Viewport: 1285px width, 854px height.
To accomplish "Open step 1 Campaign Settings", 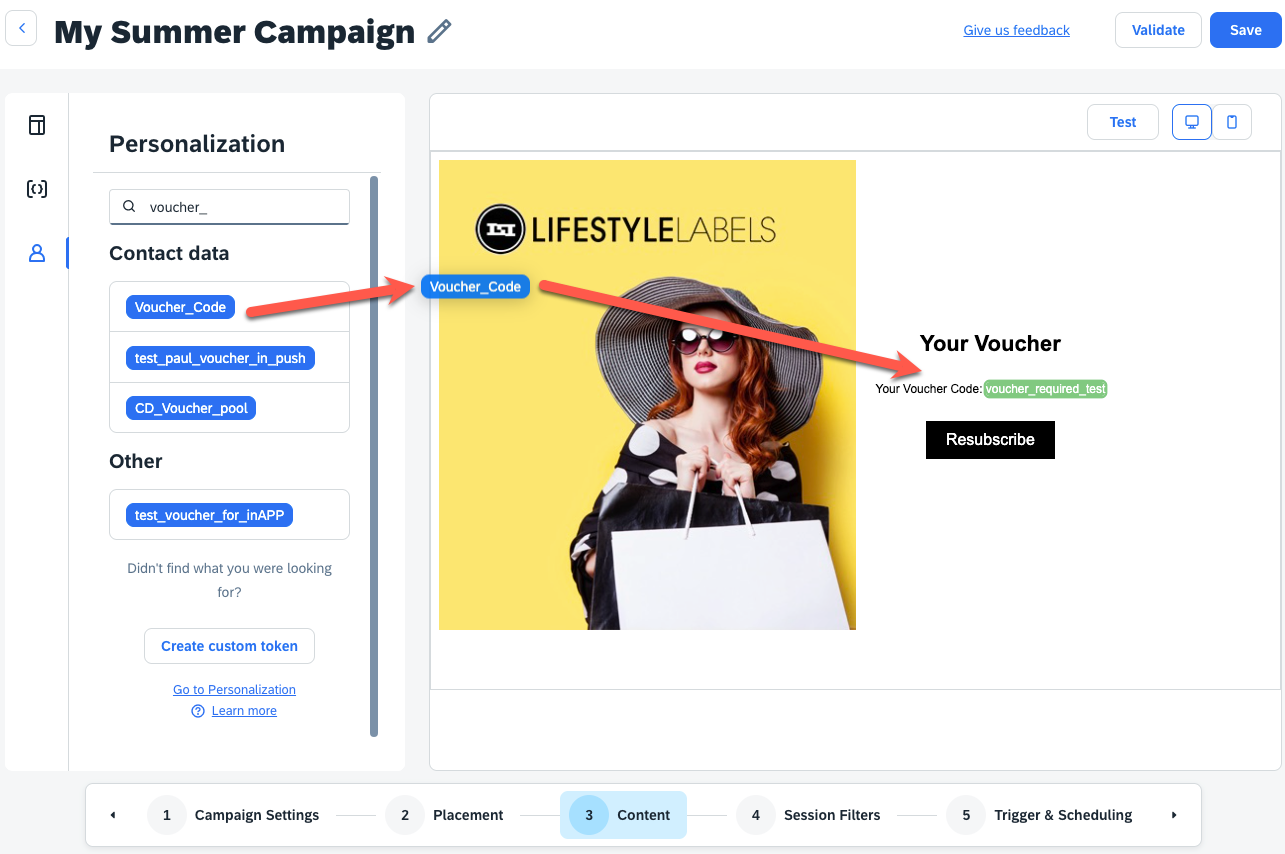I will coord(234,815).
